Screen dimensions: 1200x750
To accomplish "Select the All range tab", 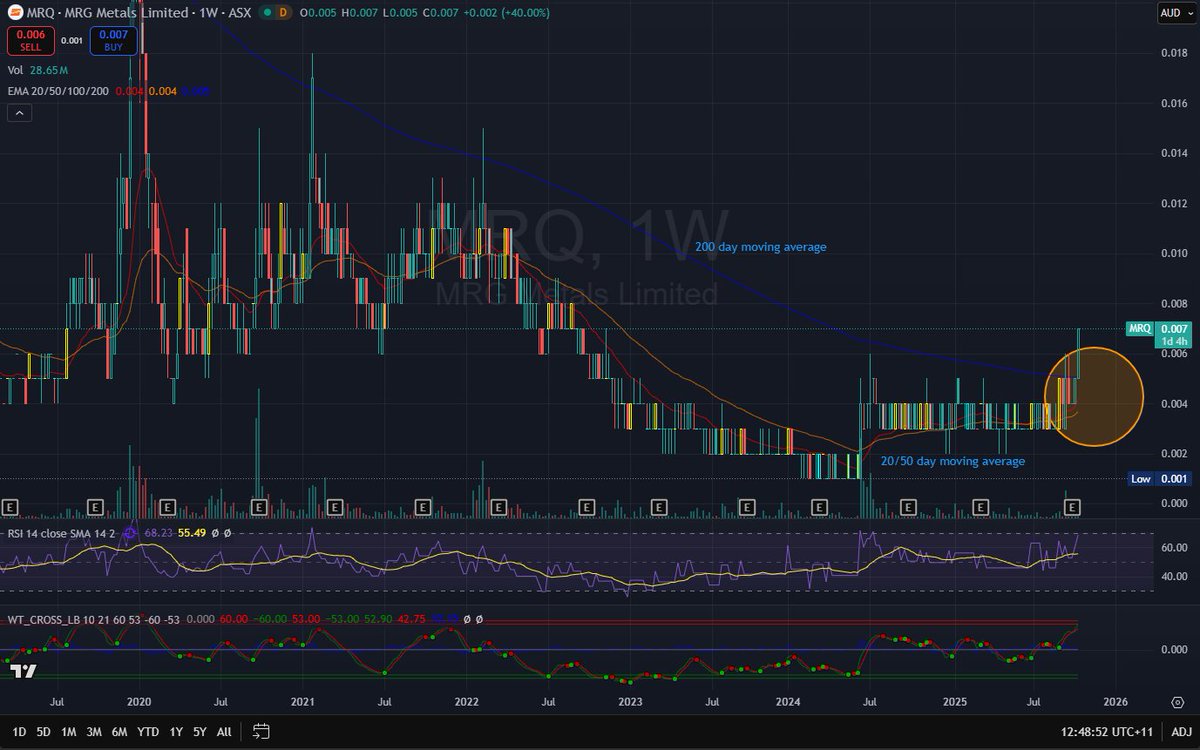I will (x=224, y=732).
